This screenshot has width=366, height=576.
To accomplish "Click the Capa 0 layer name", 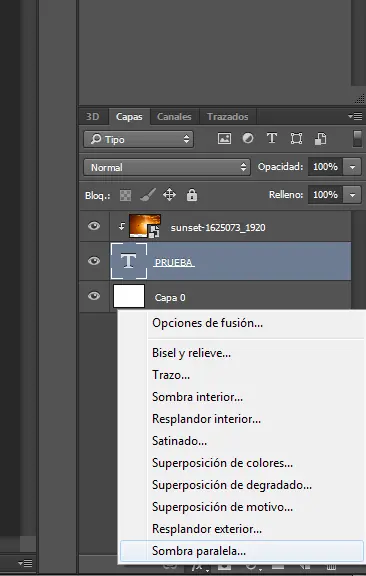I will pos(170,298).
